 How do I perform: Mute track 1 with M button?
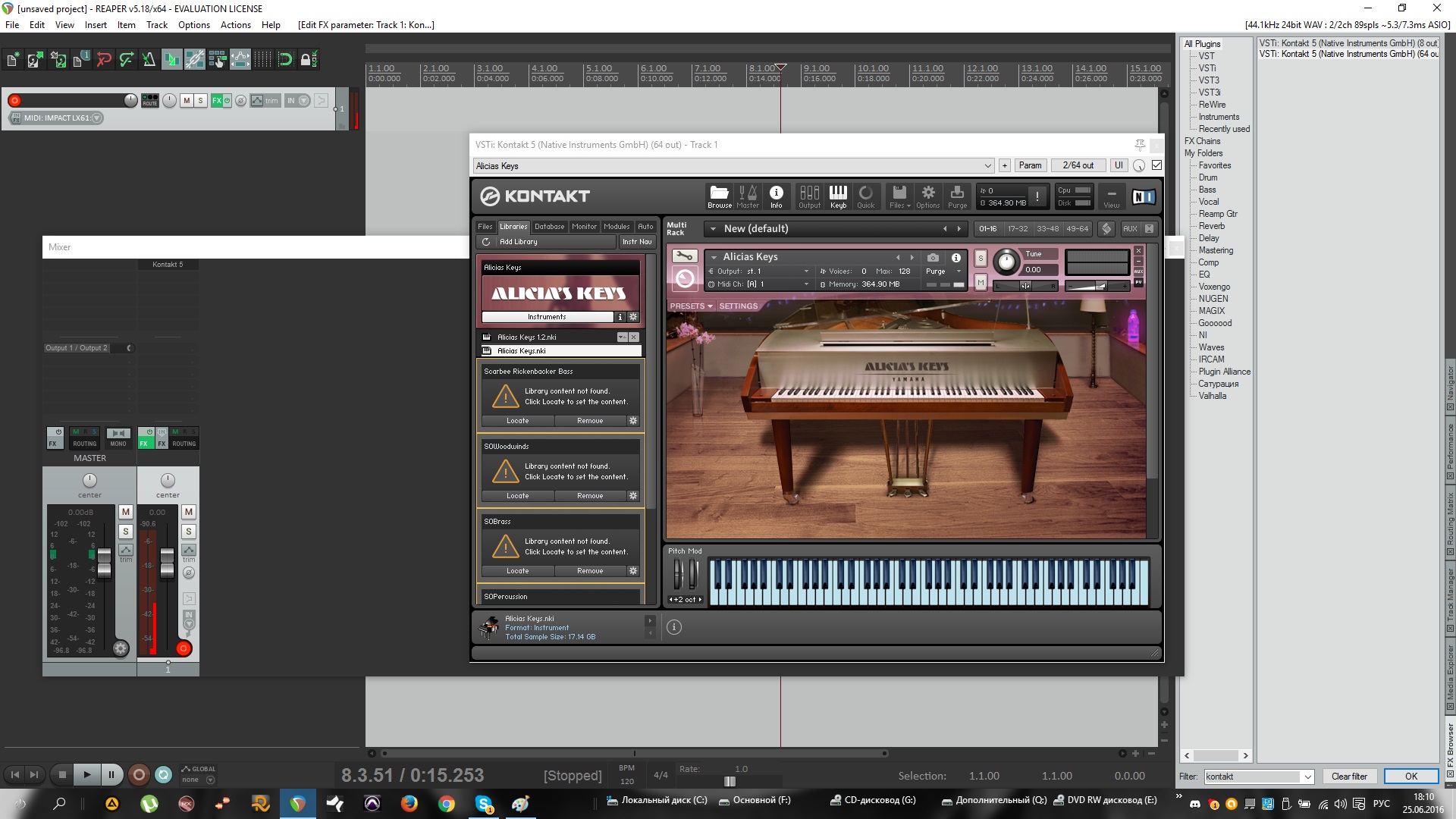(187, 100)
